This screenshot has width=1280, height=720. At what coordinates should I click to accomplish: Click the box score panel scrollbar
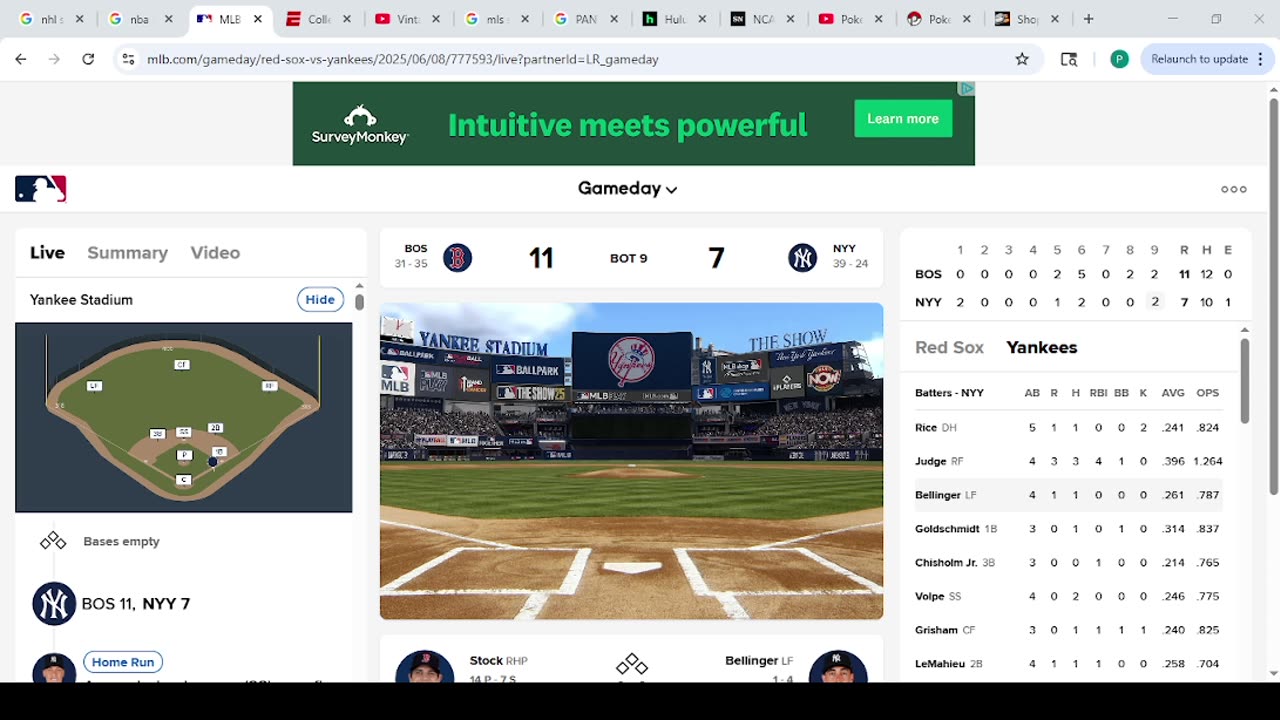[1244, 380]
